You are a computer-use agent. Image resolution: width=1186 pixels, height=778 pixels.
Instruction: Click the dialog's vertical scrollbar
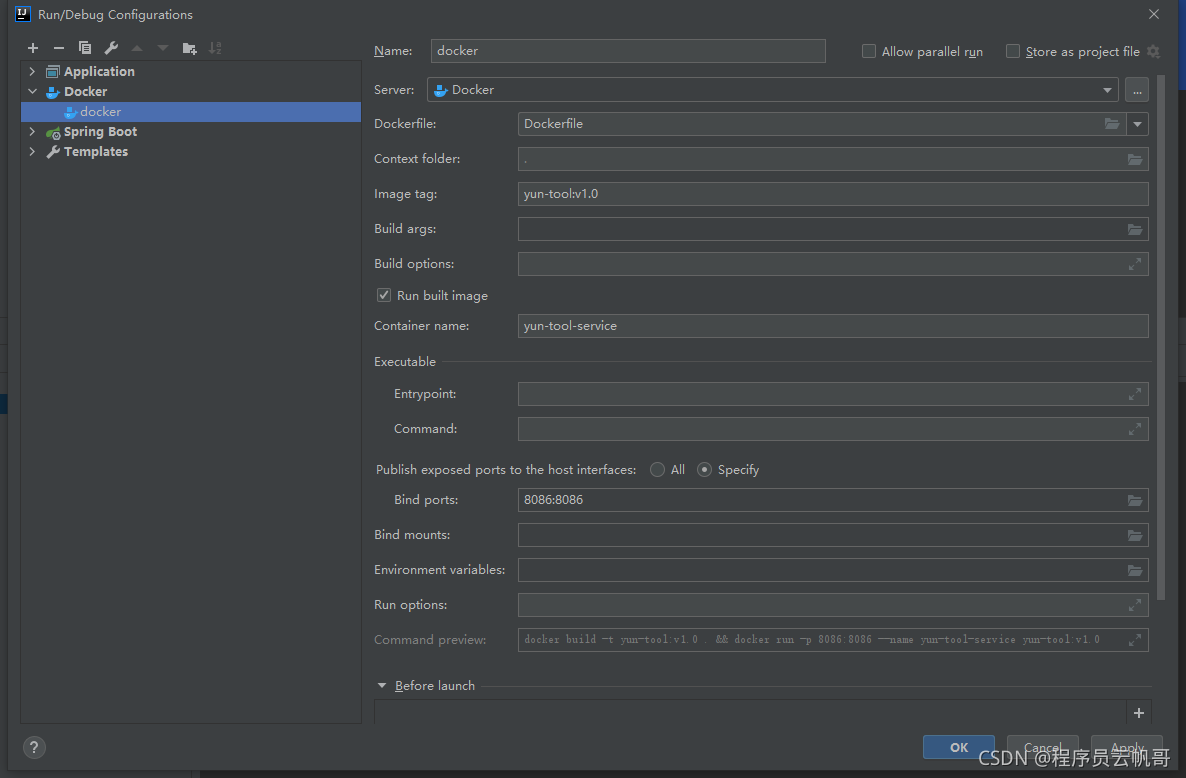[1161, 336]
